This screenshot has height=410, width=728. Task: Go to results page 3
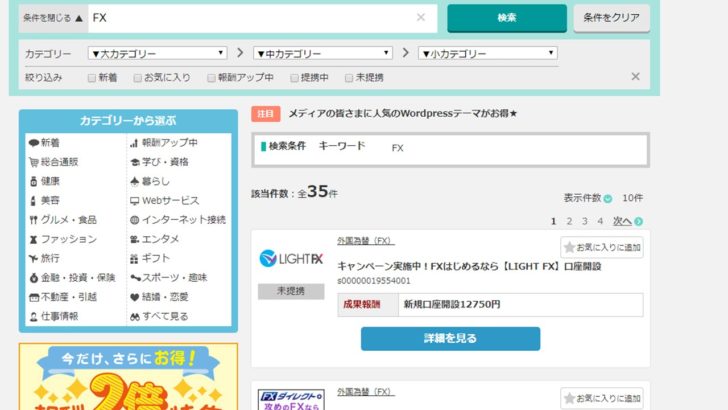click(x=585, y=221)
